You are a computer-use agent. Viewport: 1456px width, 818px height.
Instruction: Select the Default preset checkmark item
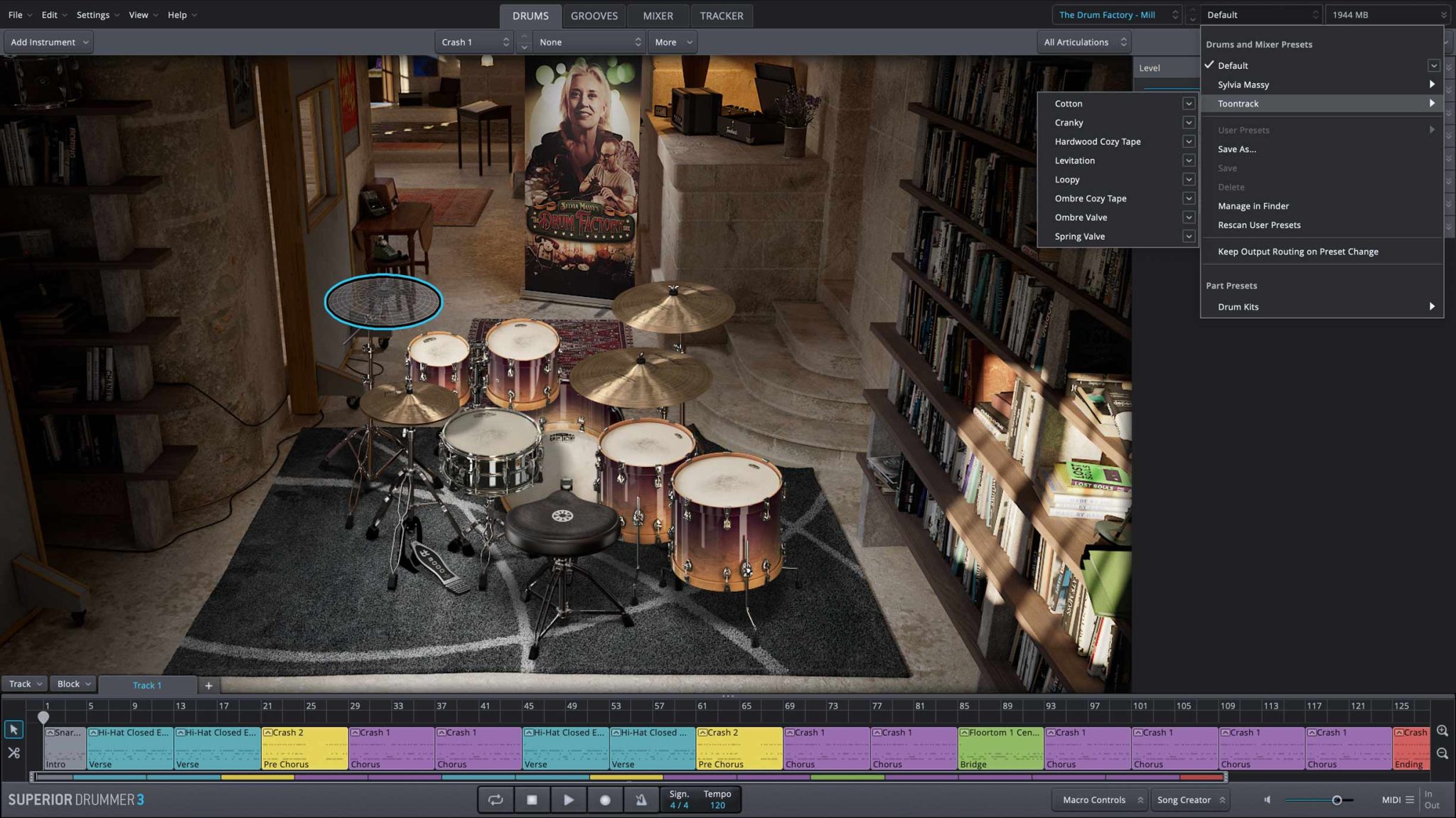pyautogui.click(x=1233, y=65)
